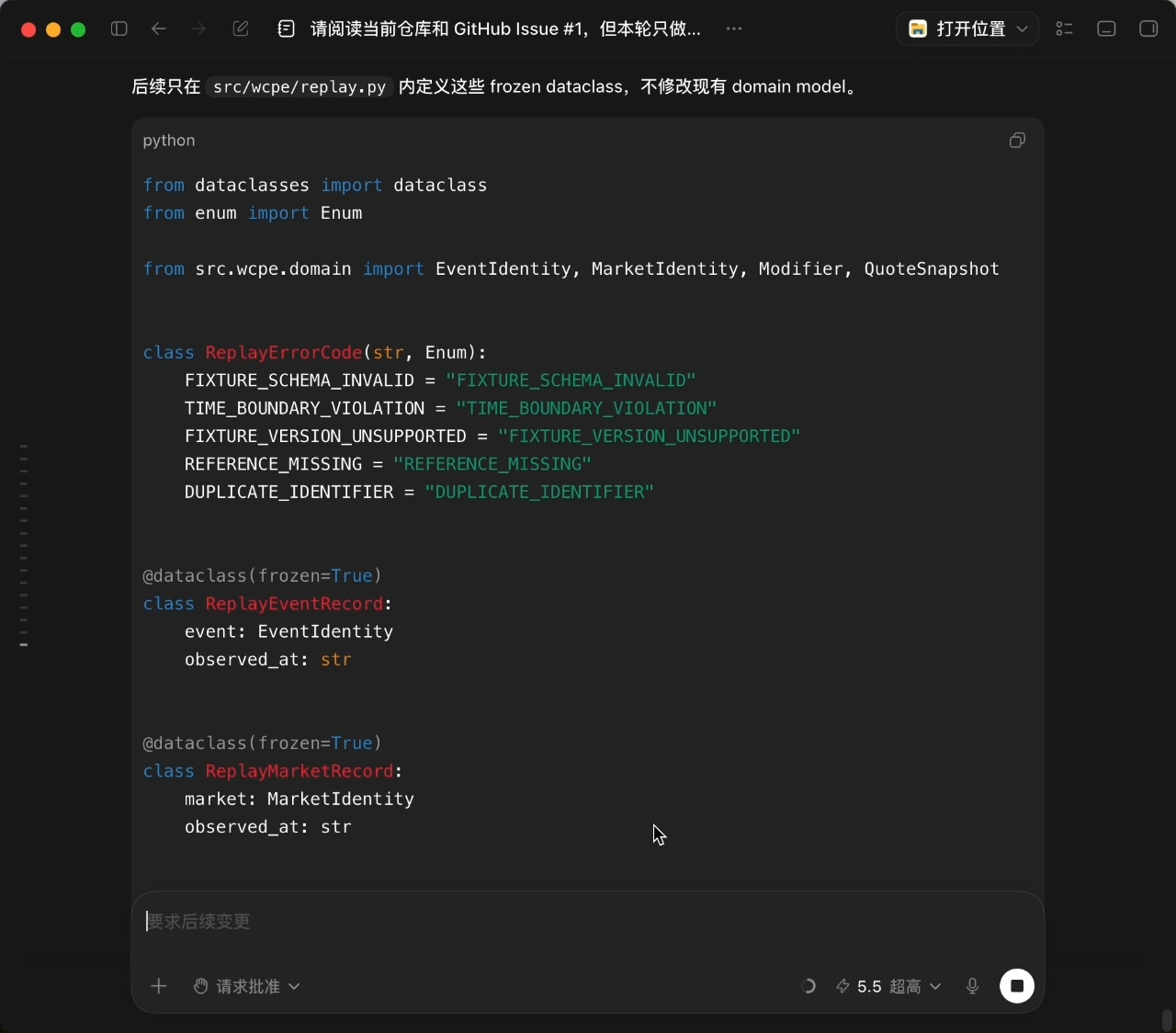
Task: Toggle the right sidebar panel icon
Action: click(x=1148, y=28)
